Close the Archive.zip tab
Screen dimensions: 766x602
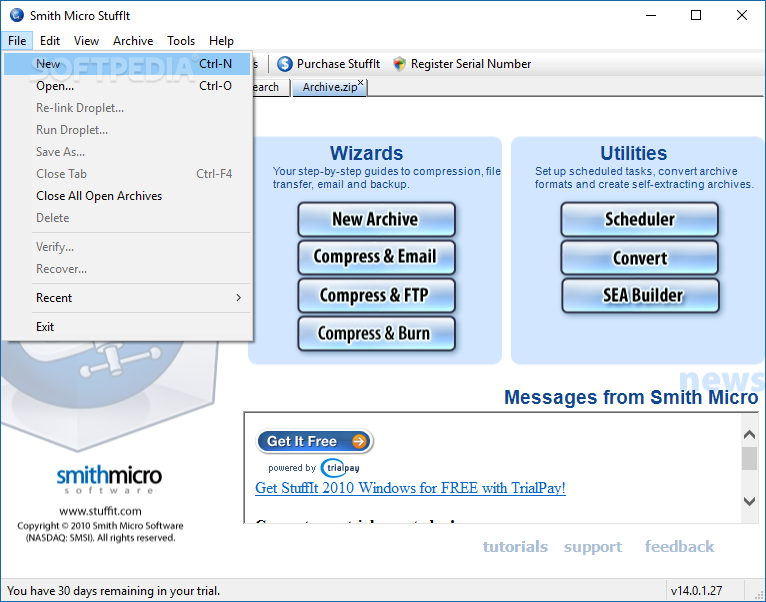pos(361,83)
